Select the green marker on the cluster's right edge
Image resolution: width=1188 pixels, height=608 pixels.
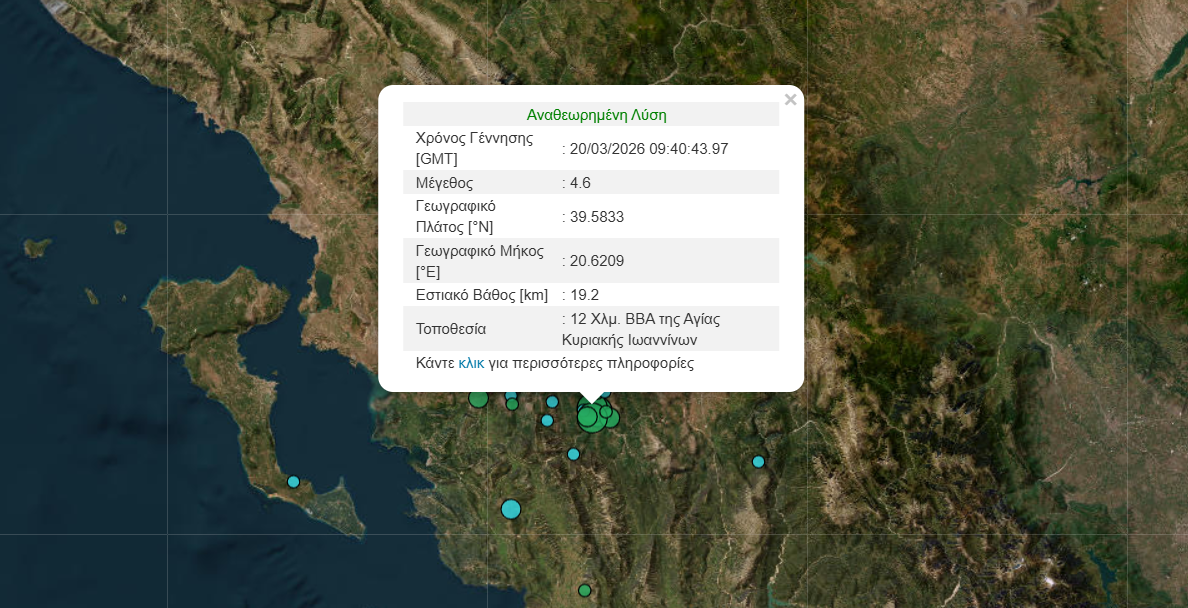pyautogui.click(x=611, y=418)
